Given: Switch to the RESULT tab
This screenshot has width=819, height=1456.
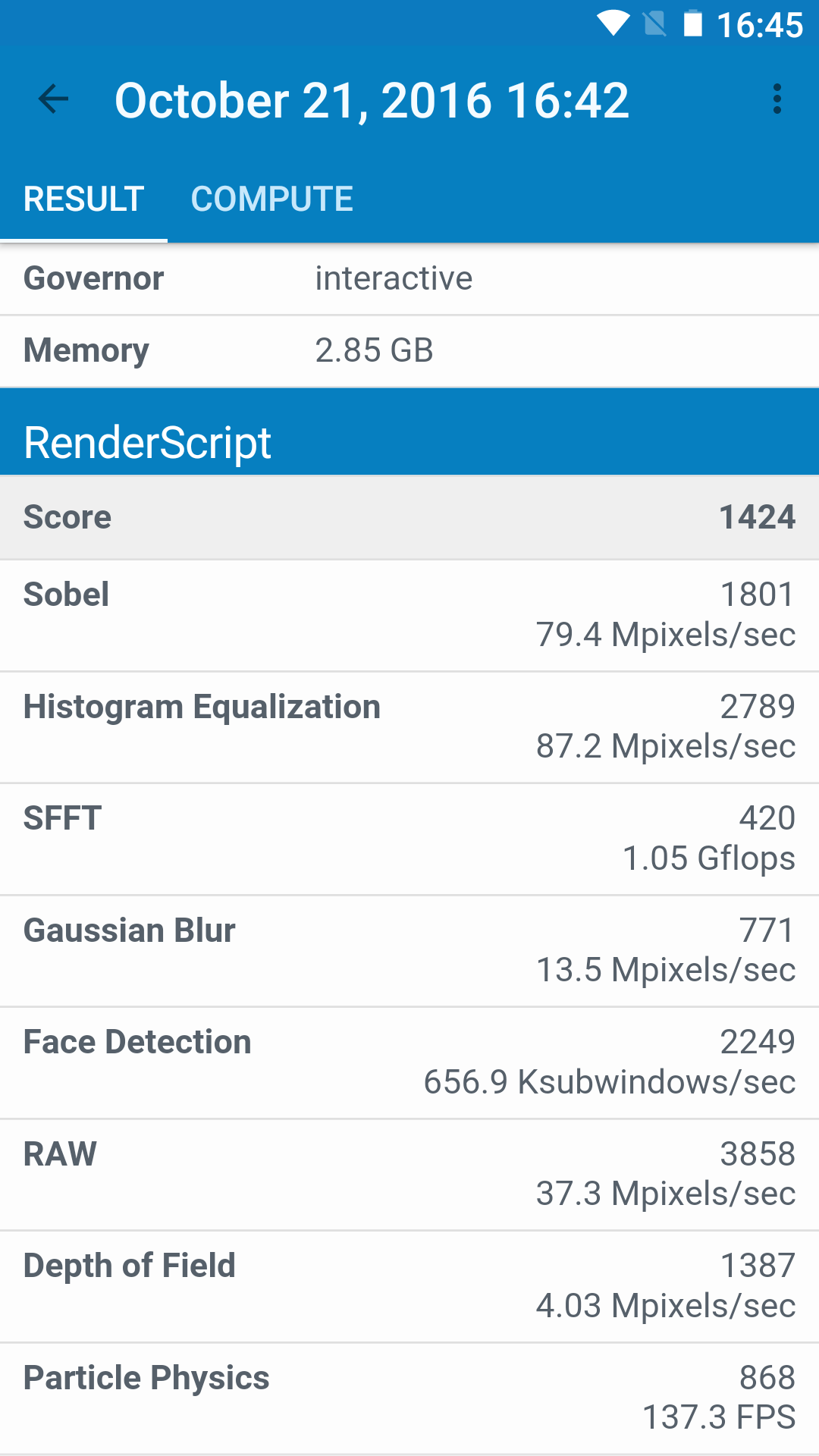Looking at the screenshot, I should (x=83, y=199).
